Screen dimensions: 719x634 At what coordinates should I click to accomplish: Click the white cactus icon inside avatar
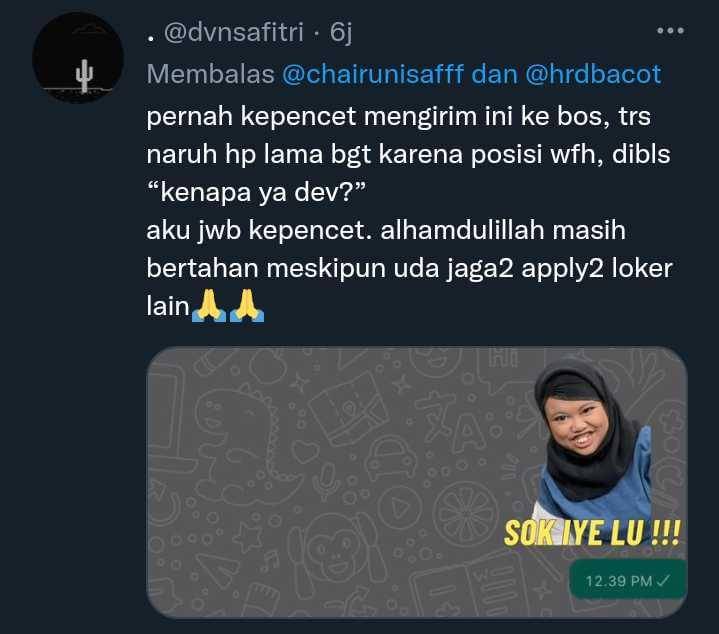tap(84, 76)
